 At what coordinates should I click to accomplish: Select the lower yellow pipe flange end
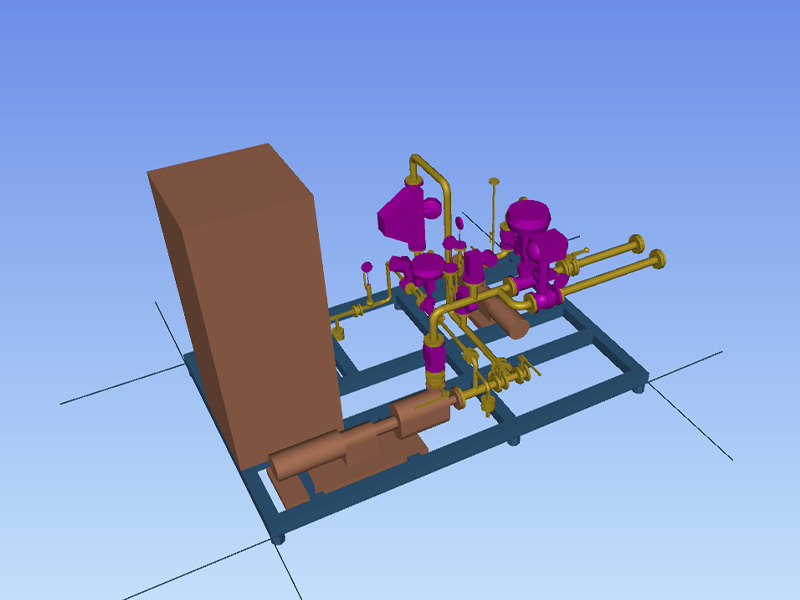(x=657, y=261)
